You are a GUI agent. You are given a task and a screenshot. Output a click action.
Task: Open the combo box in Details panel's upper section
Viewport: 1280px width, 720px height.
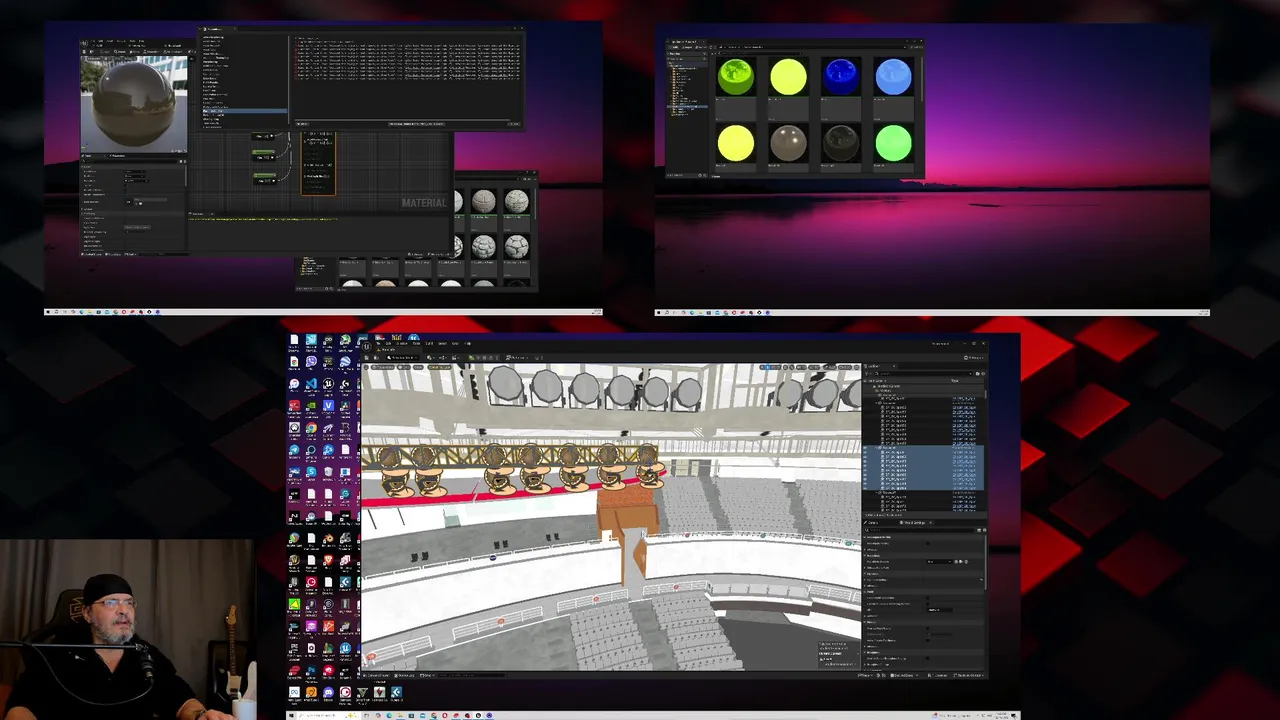coord(938,561)
